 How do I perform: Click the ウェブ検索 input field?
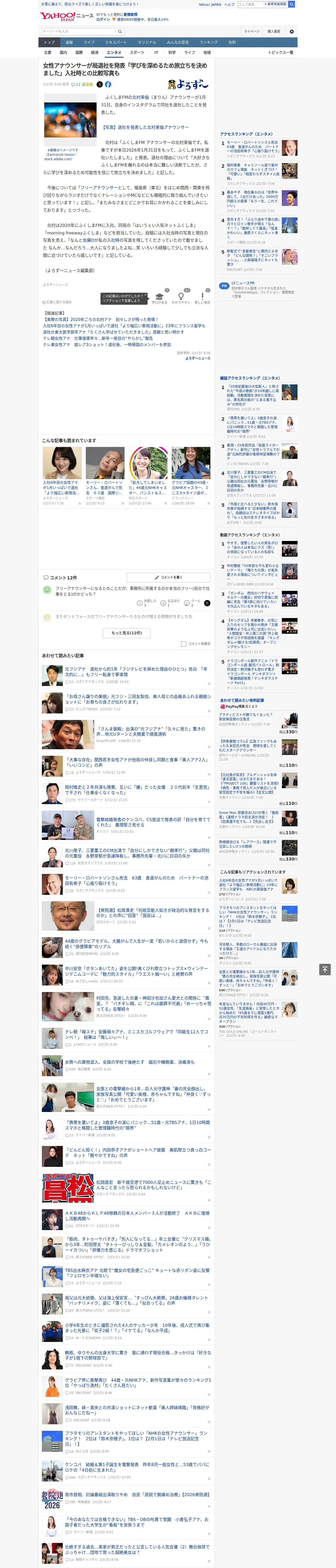coord(251,4)
